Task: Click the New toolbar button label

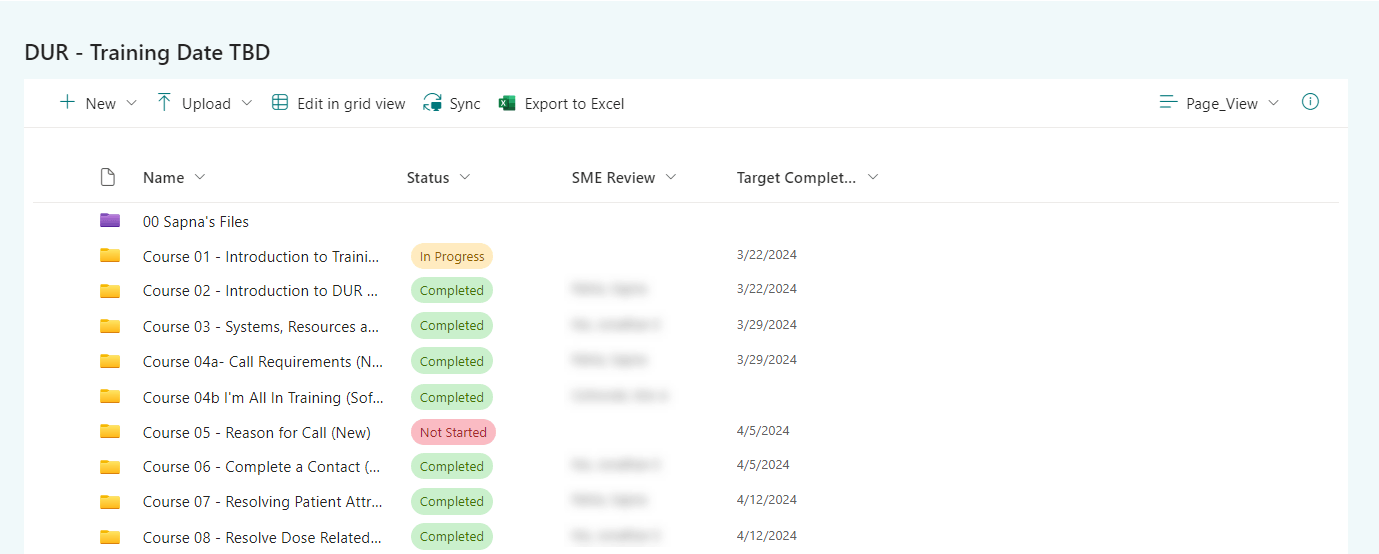Action: pos(101,103)
